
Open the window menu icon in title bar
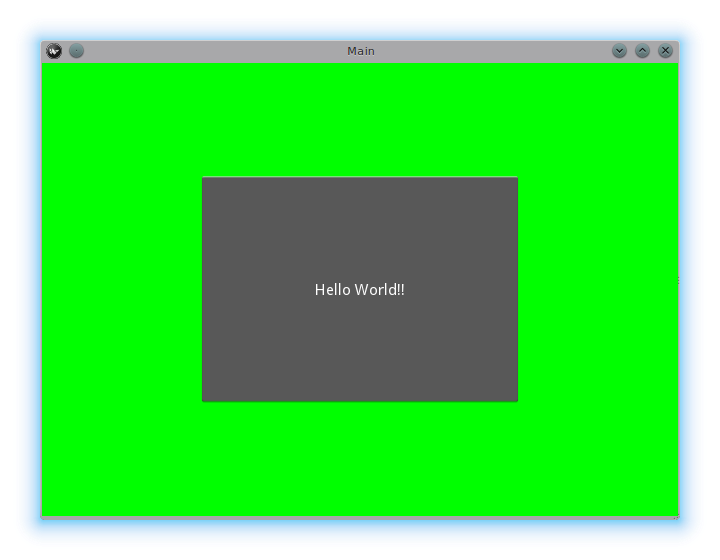pos(54,51)
